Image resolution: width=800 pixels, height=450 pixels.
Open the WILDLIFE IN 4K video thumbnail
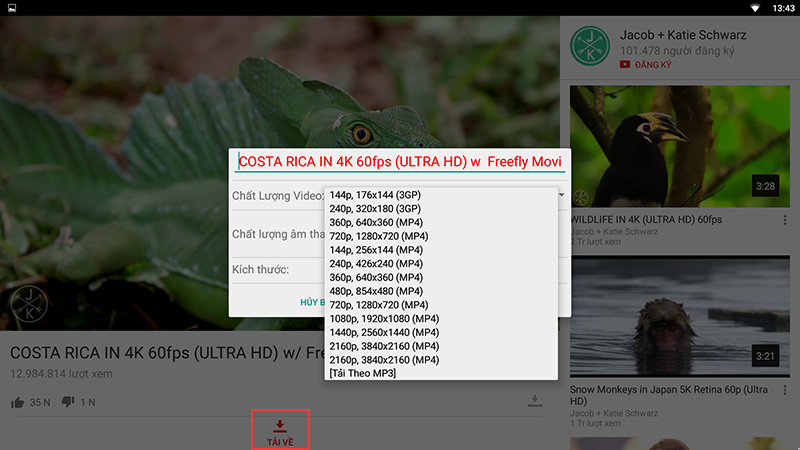click(680, 146)
